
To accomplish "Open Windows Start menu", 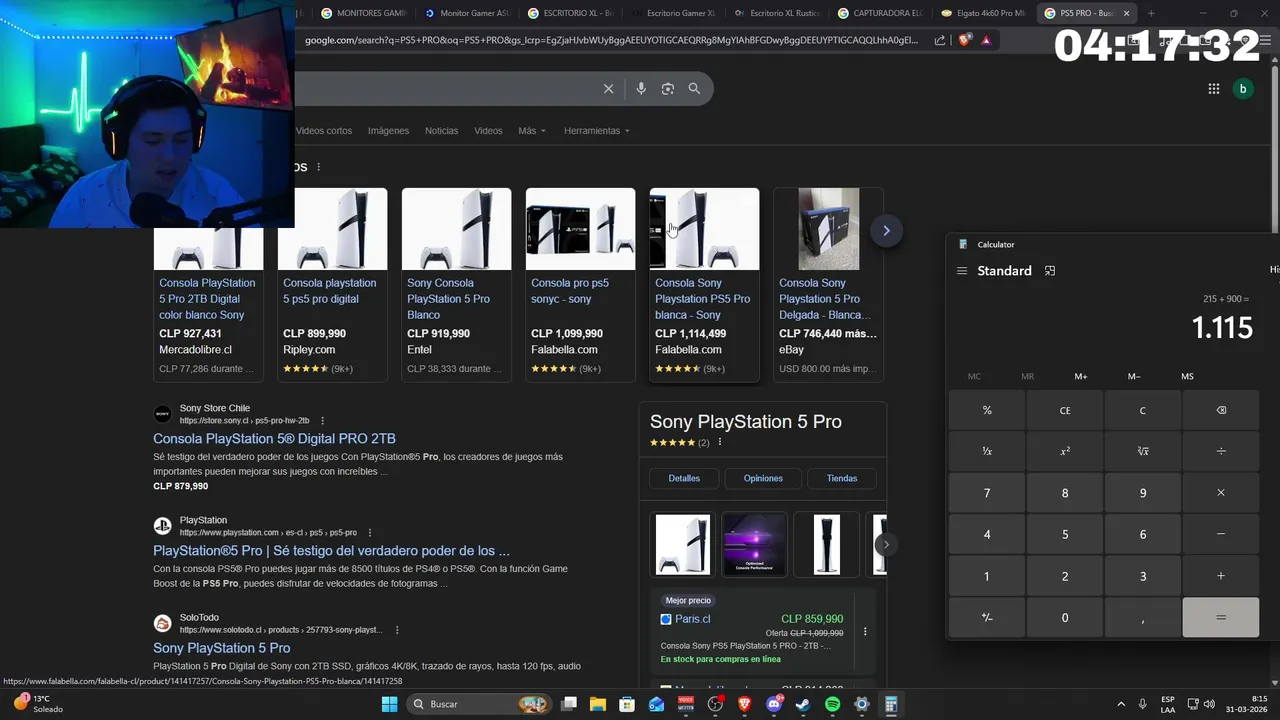I will point(389,704).
